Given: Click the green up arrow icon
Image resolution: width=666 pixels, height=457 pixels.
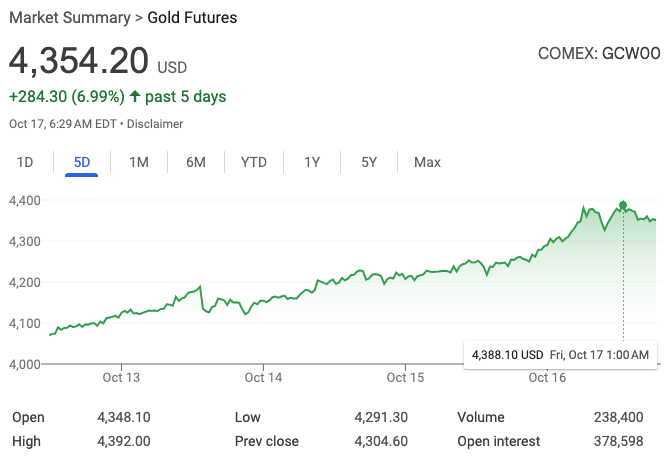Looking at the screenshot, I should tap(135, 97).
